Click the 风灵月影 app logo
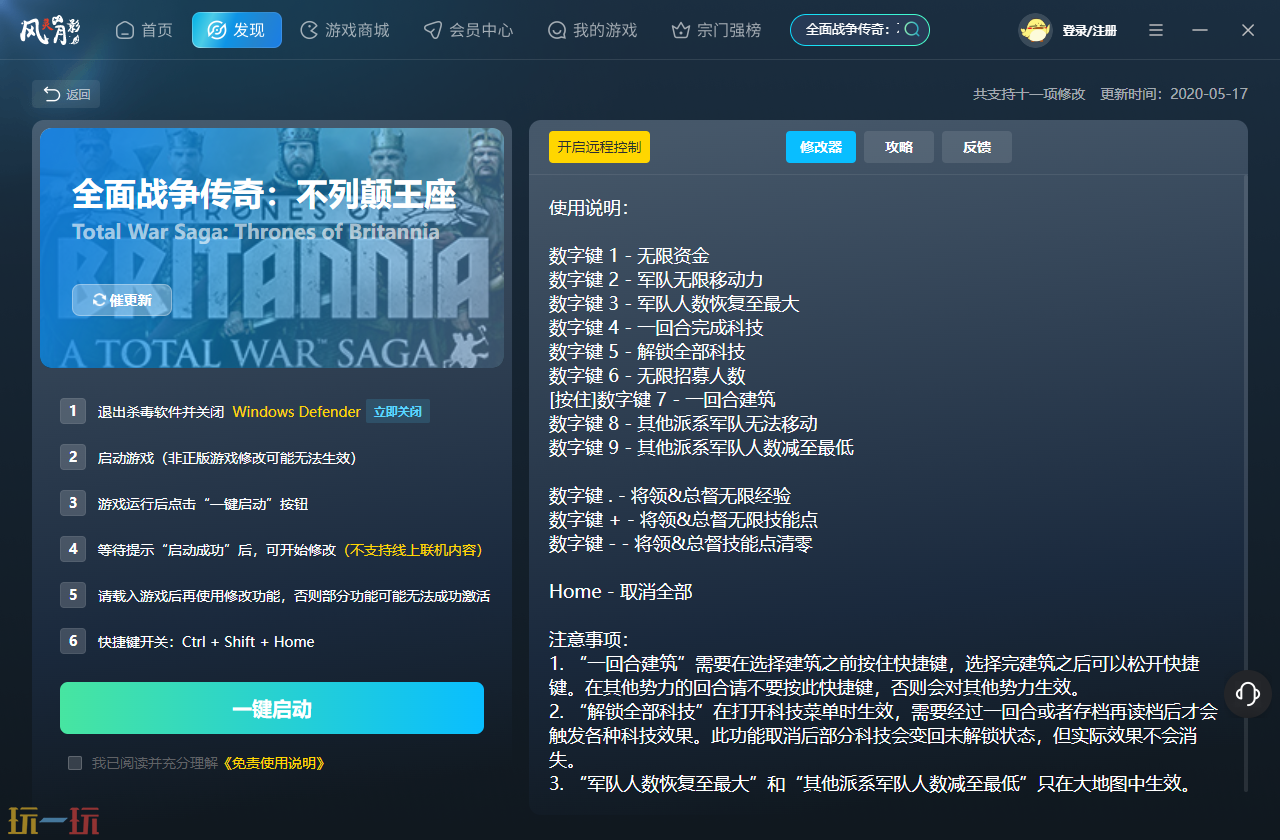 click(50, 30)
